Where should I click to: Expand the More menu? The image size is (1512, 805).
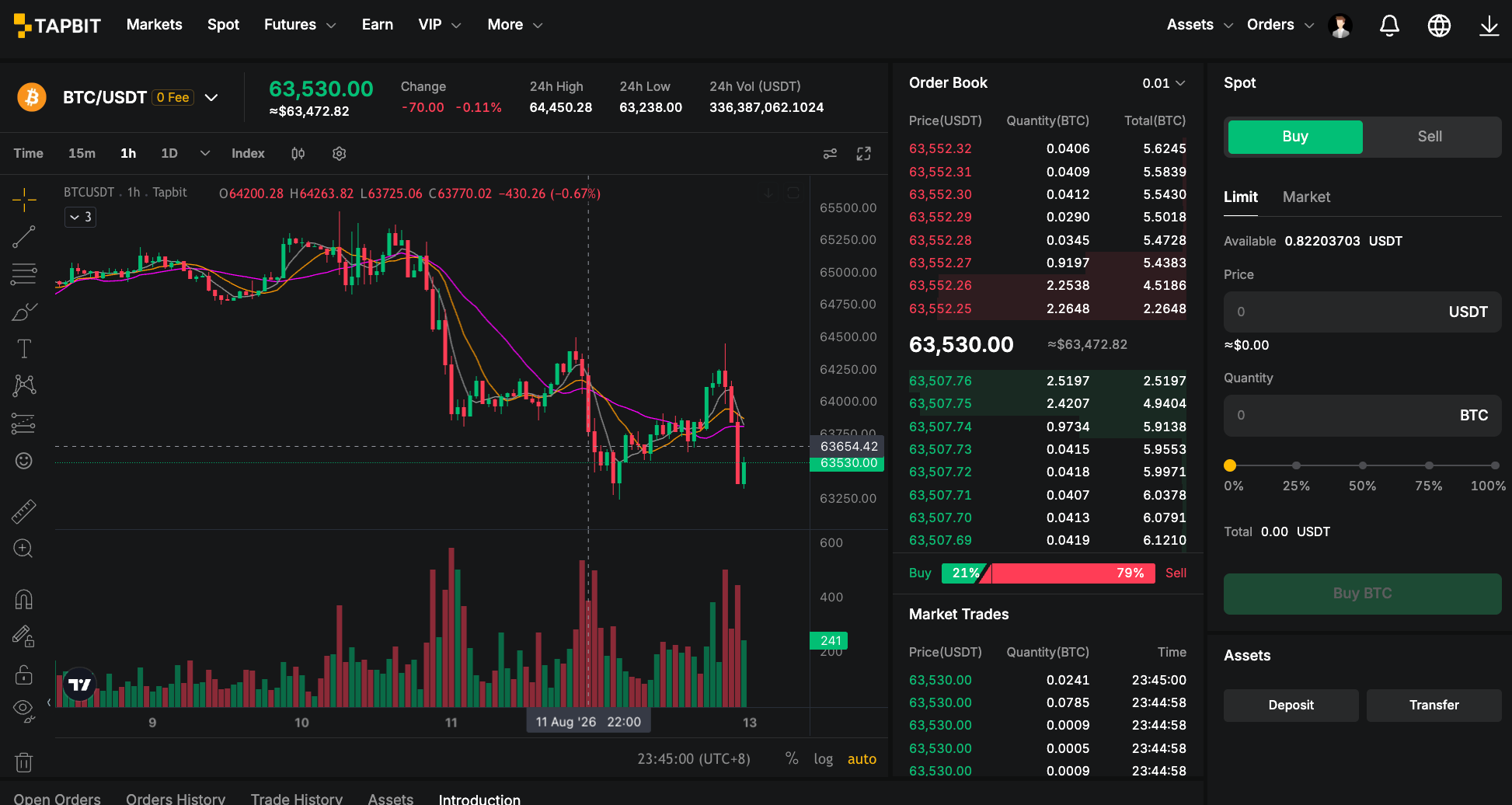514,25
